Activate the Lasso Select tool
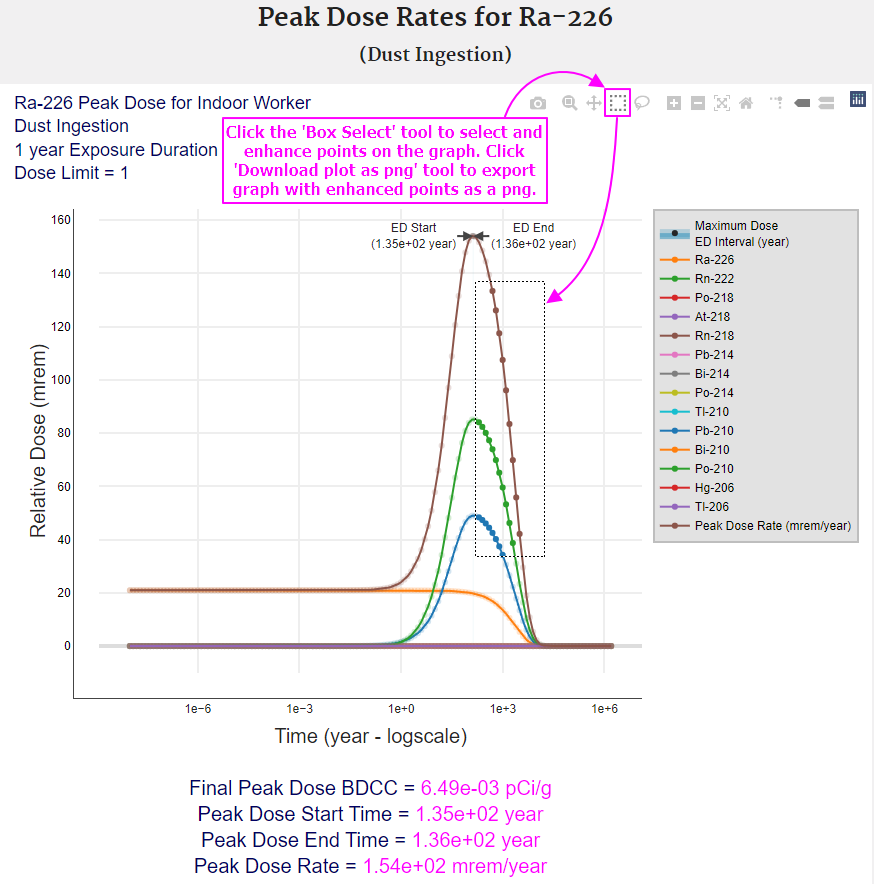This screenshot has height=884, width=874. [642, 103]
